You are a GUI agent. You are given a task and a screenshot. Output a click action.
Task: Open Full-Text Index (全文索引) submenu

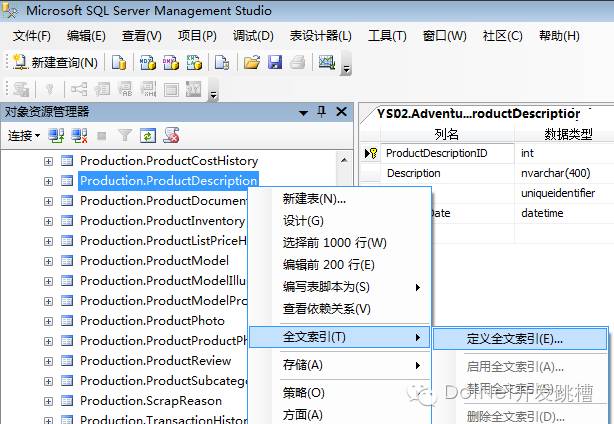(340, 337)
